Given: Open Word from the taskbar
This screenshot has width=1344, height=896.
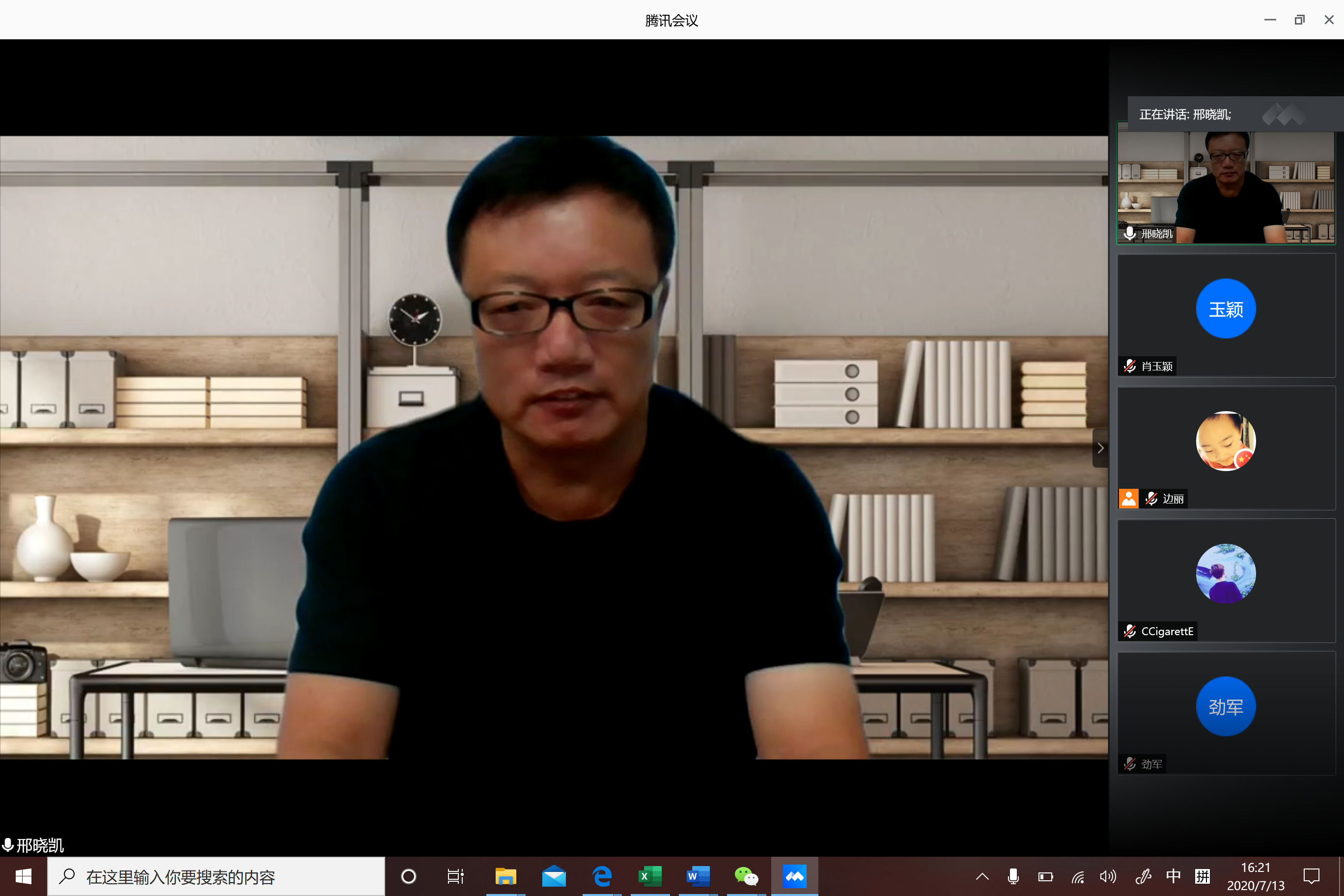Looking at the screenshot, I should pos(698,876).
